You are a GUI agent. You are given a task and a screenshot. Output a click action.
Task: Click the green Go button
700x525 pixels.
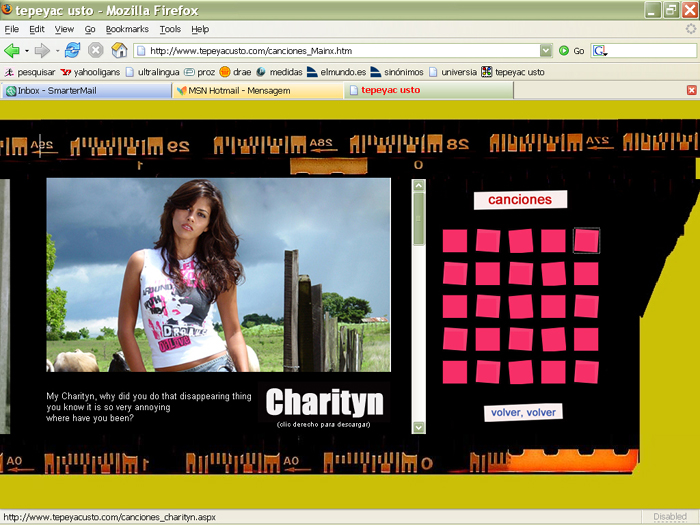pyautogui.click(x=571, y=51)
